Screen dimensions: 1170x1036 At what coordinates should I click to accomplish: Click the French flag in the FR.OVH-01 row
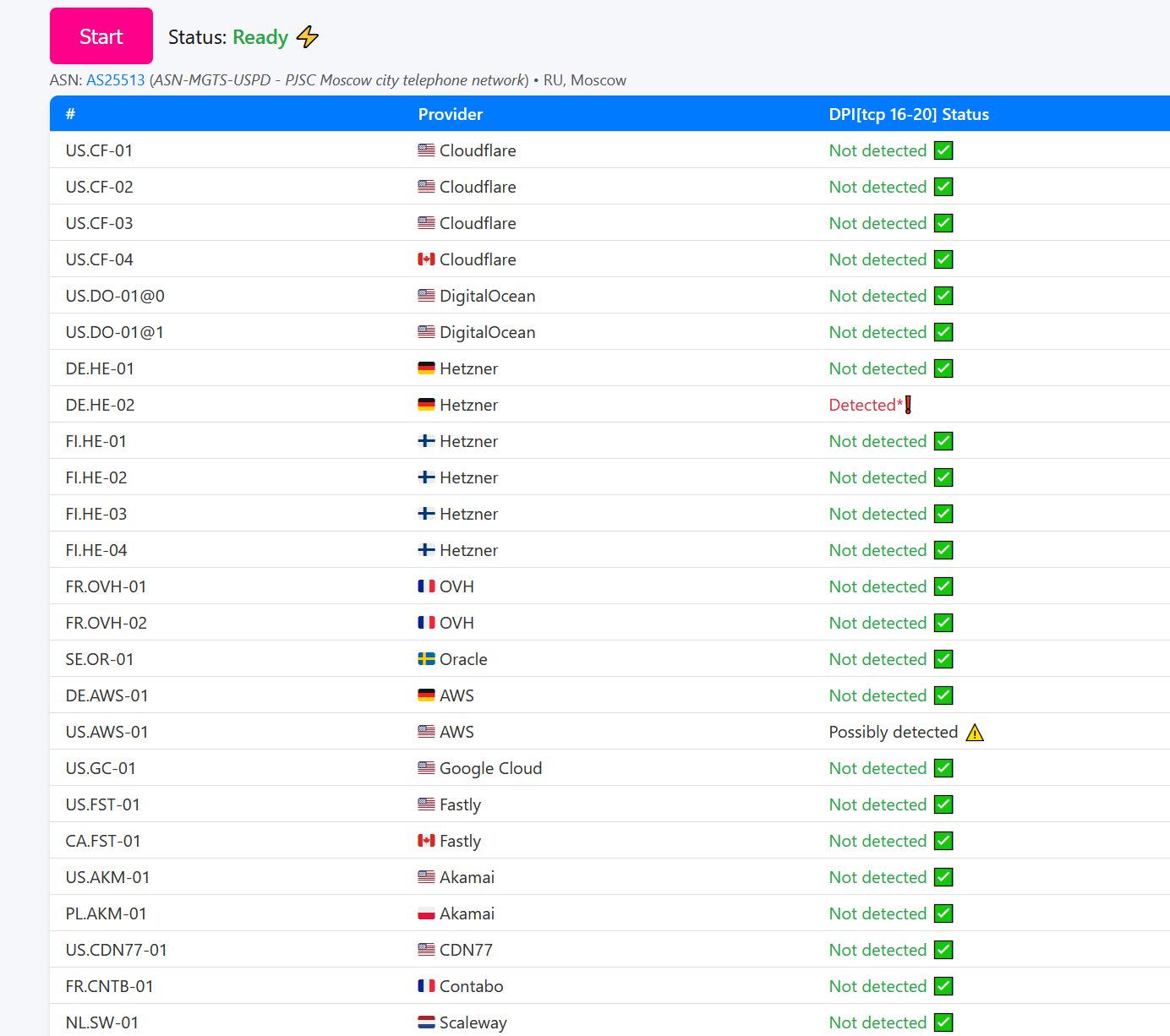(x=426, y=586)
